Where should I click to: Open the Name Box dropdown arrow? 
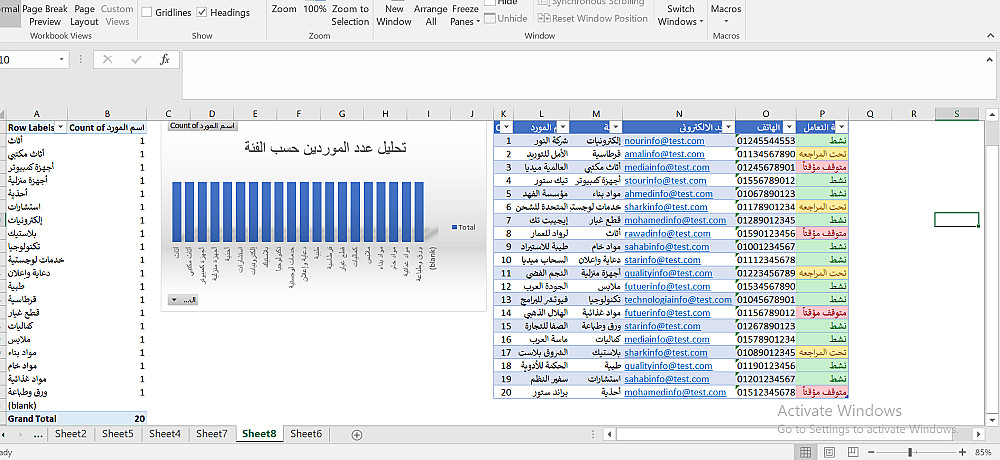pos(62,59)
